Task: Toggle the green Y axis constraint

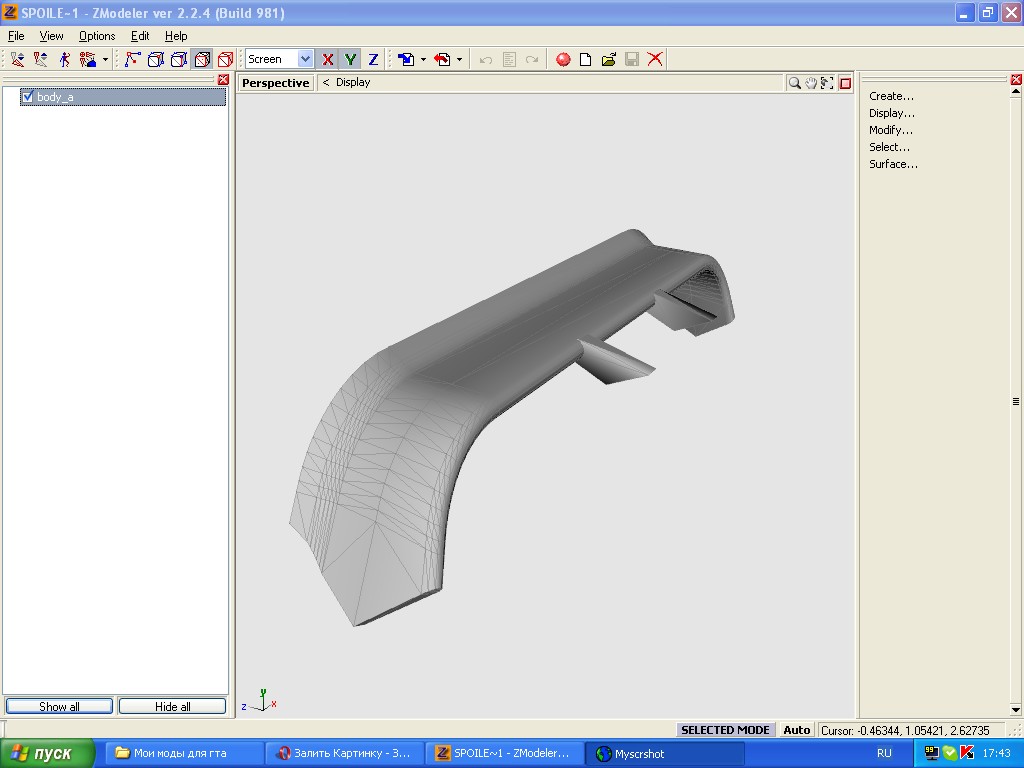Action: (x=350, y=60)
